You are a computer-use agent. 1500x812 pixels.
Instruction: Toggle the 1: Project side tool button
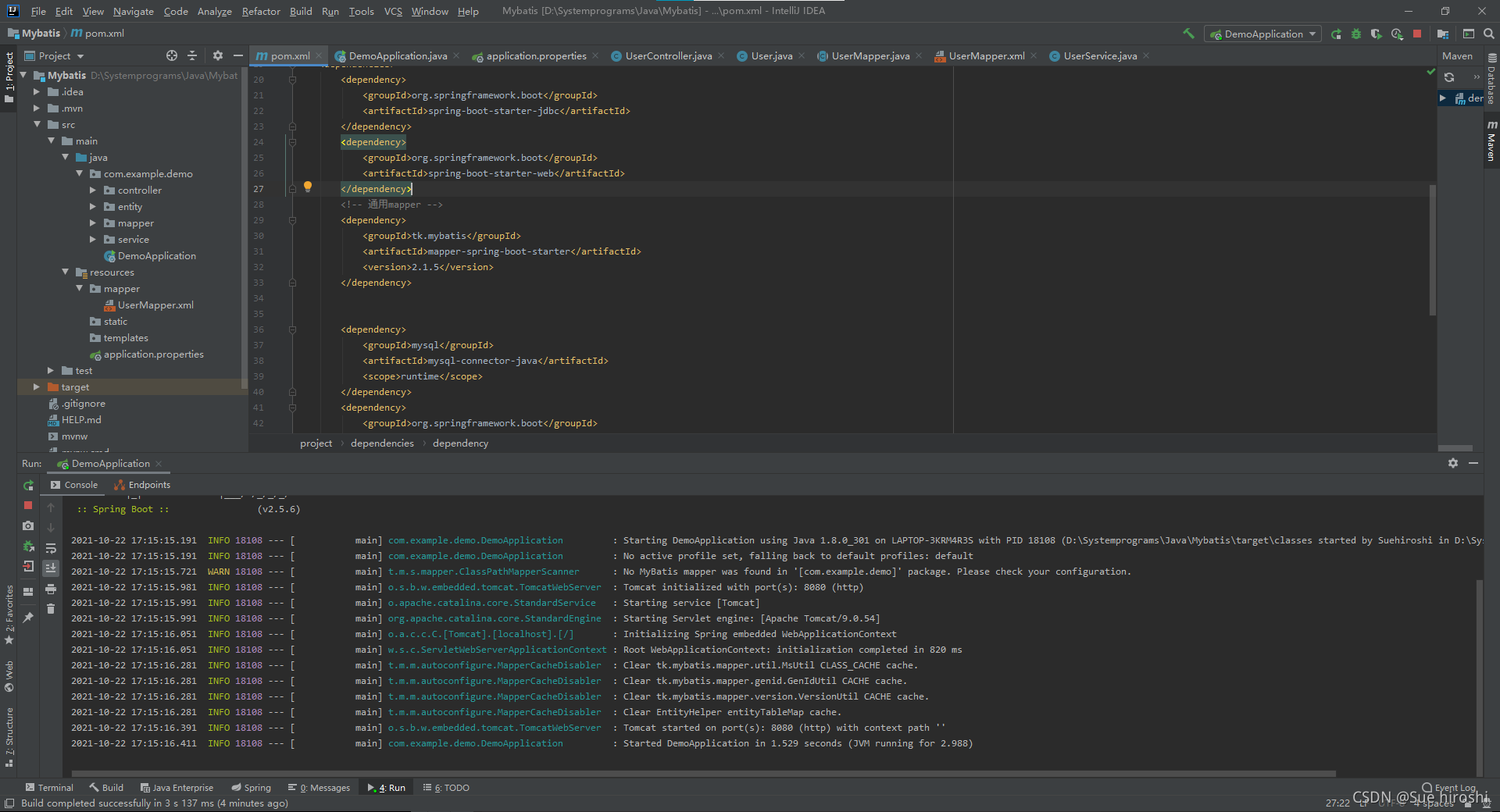pyautogui.click(x=9, y=77)
